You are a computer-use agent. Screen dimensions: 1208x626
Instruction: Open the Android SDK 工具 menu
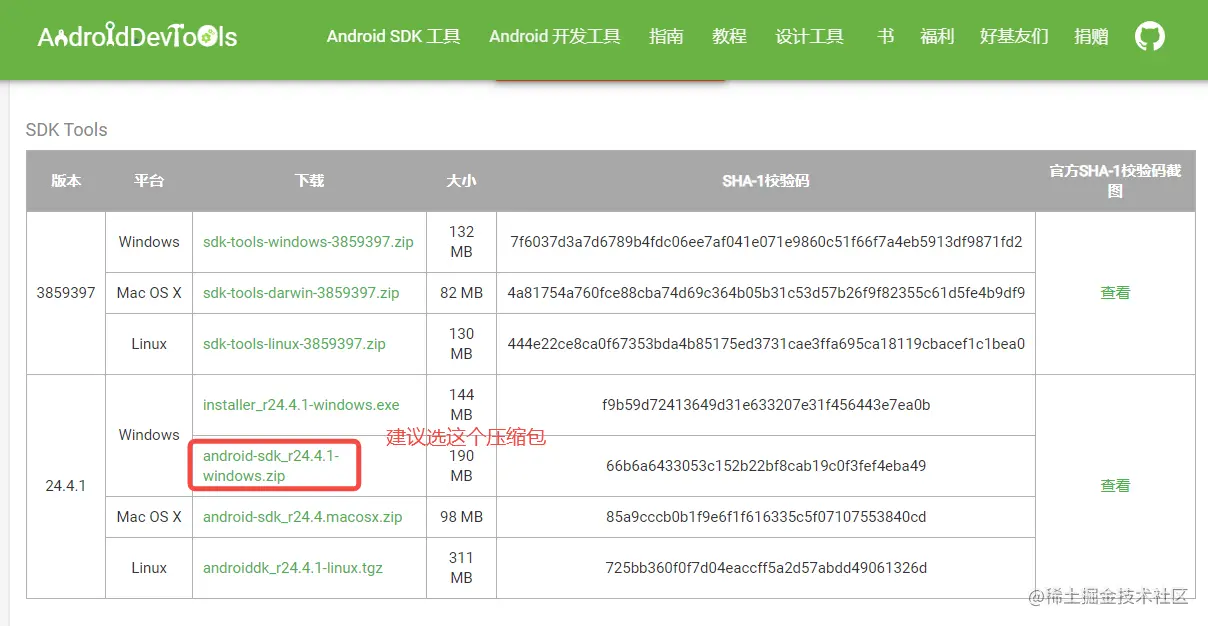point(394,37)
